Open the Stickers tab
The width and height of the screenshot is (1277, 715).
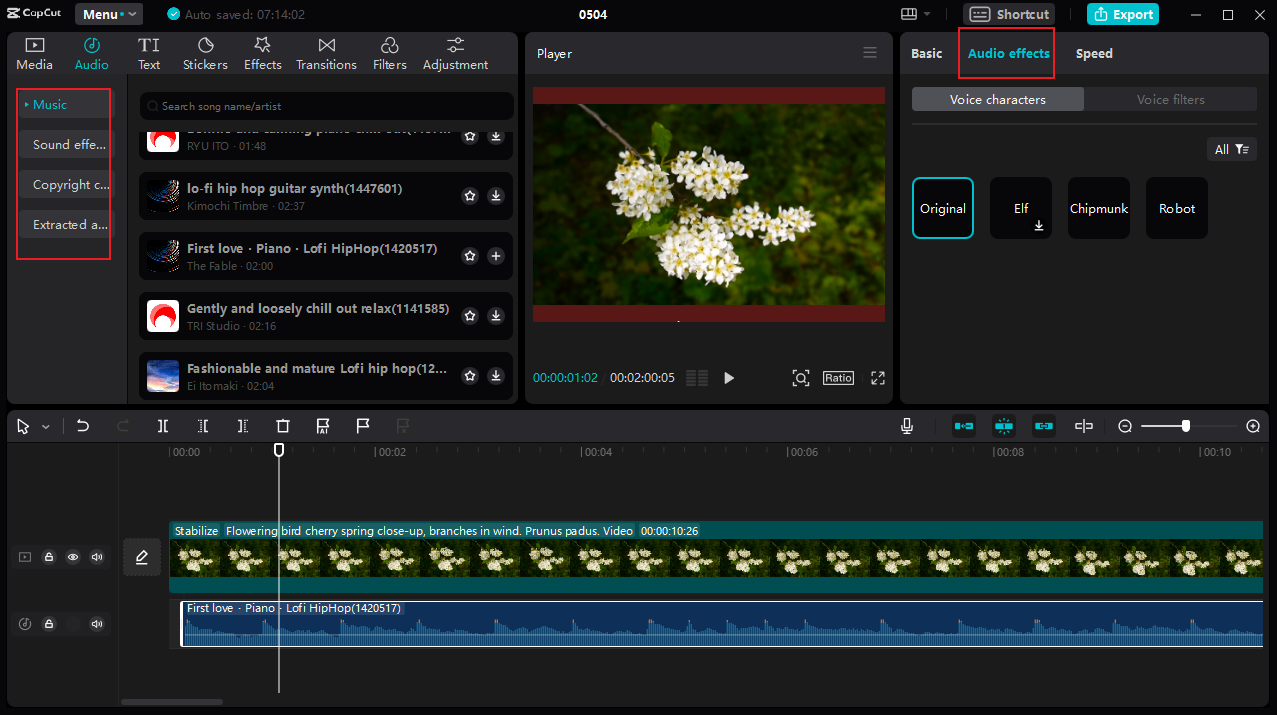pyautogui.click(x=205, y=54)
